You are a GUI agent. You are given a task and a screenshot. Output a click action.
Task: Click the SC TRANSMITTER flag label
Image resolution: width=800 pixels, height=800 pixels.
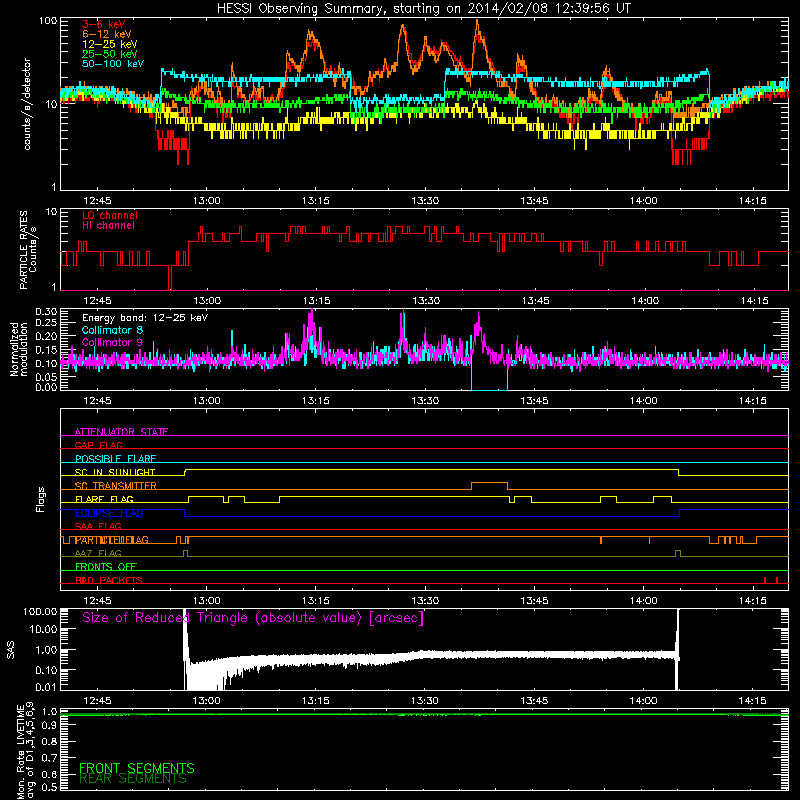[x=116, y=486]
